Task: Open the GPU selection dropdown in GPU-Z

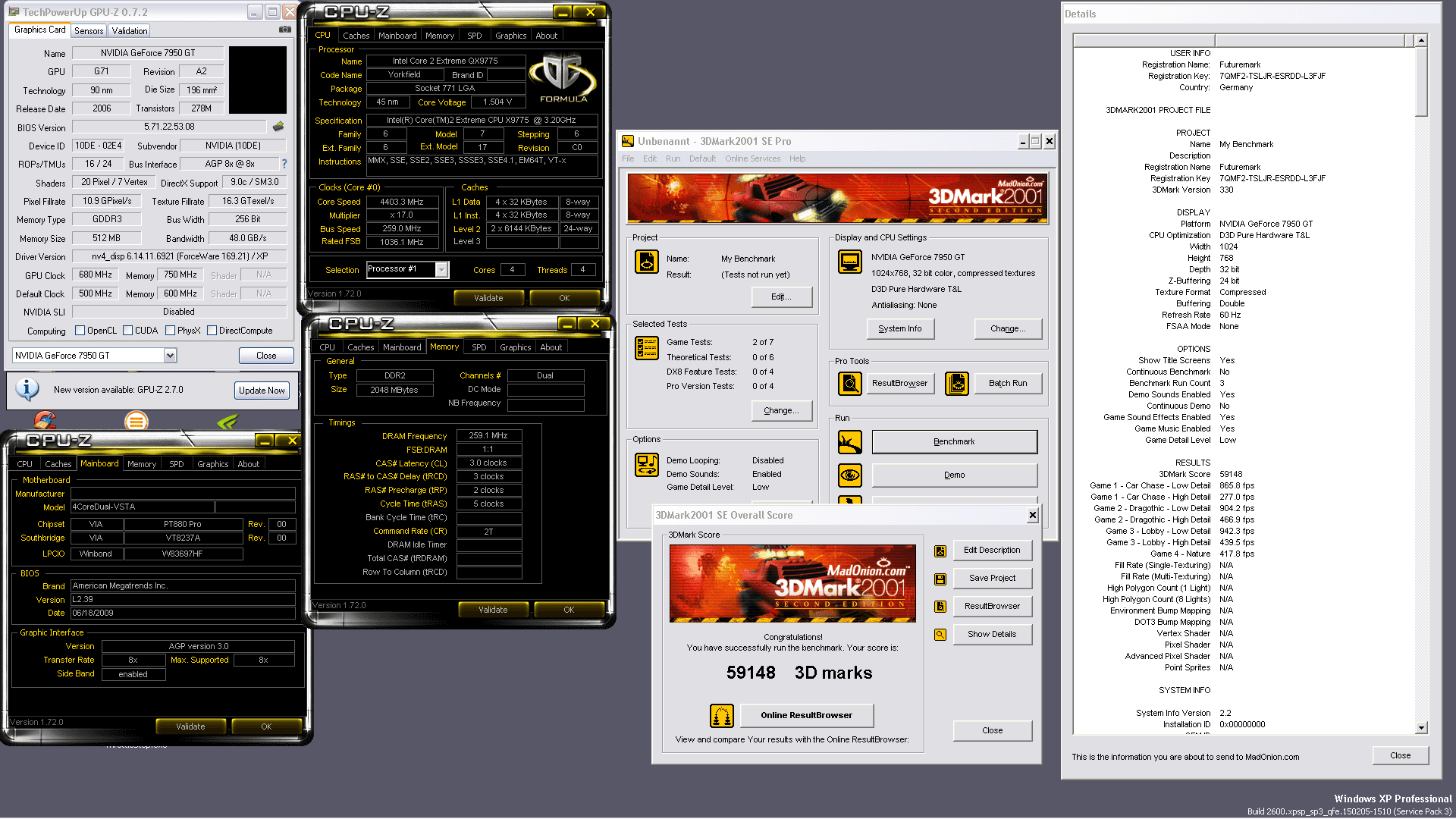Action: pyautogui.click(x=170, y=356)
